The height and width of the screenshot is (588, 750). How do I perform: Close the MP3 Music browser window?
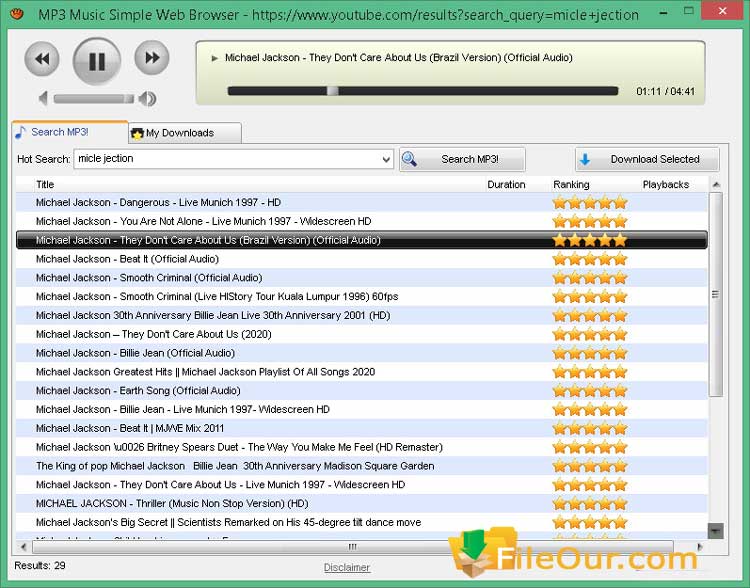[x=722, y=10]
